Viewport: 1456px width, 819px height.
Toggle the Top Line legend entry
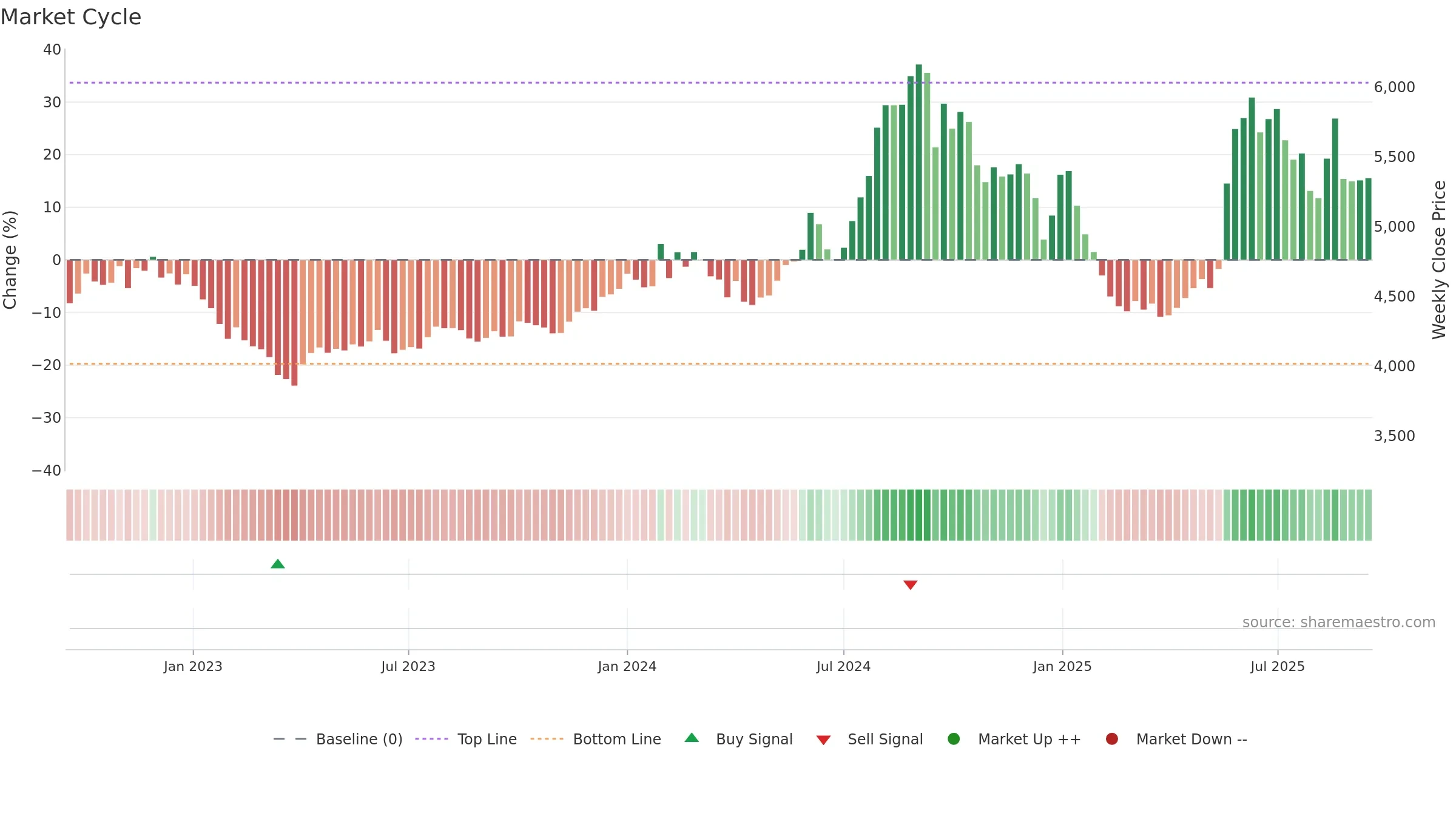tap(466, 740)
